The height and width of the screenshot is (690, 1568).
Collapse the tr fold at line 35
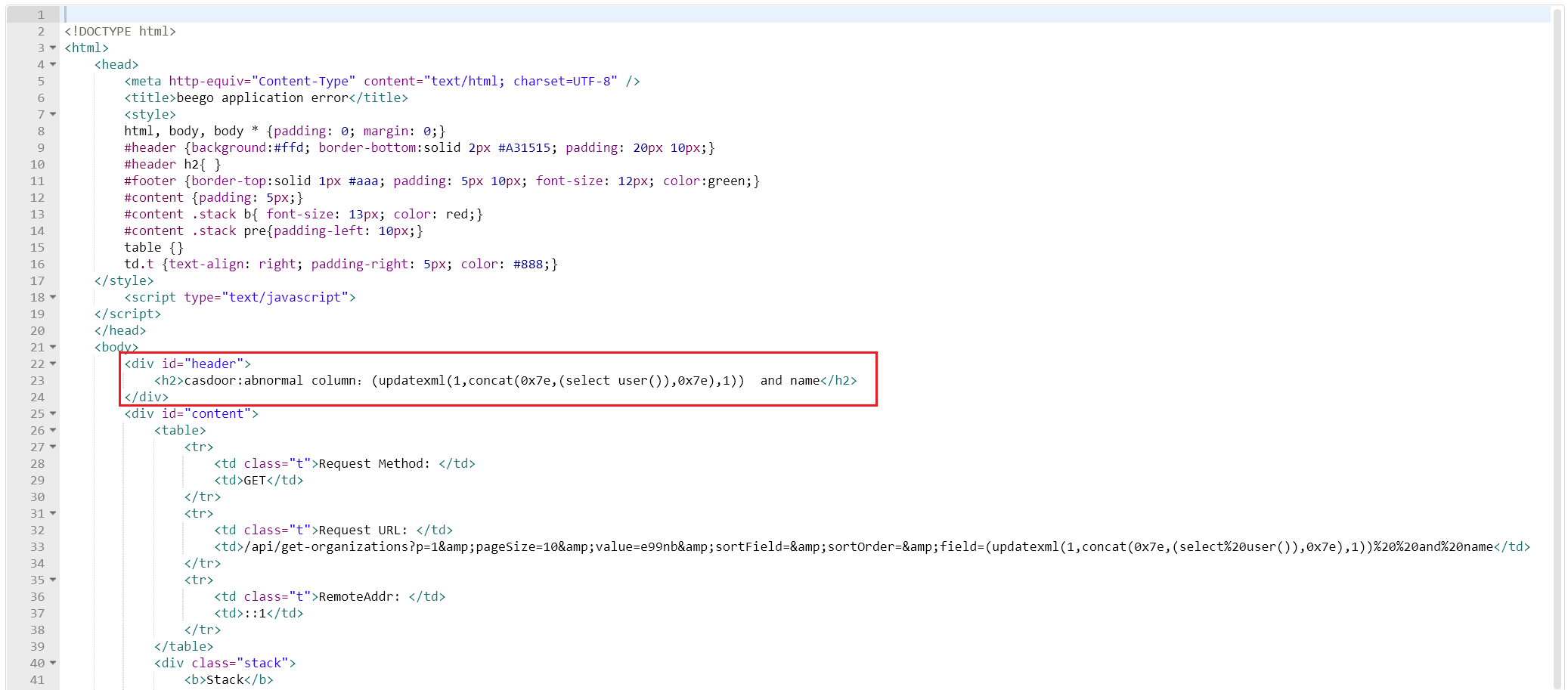[53, 580]
